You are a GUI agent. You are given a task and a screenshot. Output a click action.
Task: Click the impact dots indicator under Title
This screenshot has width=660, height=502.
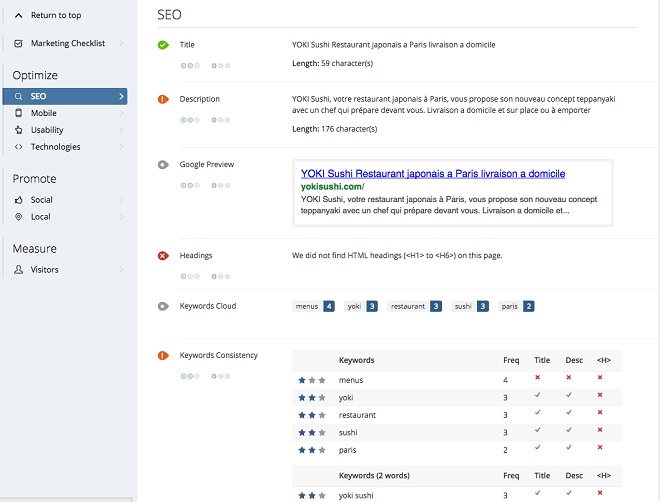click(x=190, y=66)
